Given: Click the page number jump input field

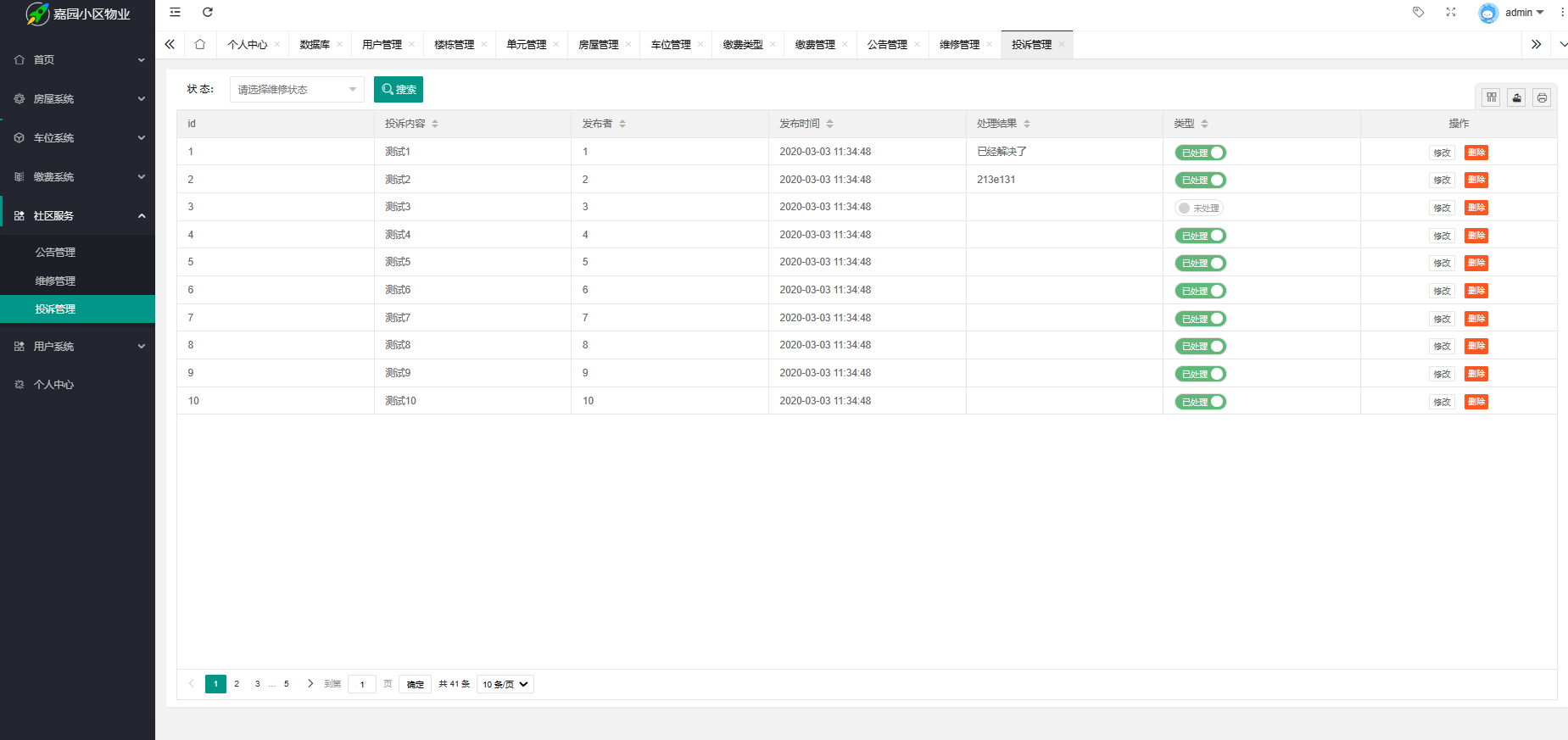Looking at the screenshot, I should pyautogui.click(x=362, y=684).
